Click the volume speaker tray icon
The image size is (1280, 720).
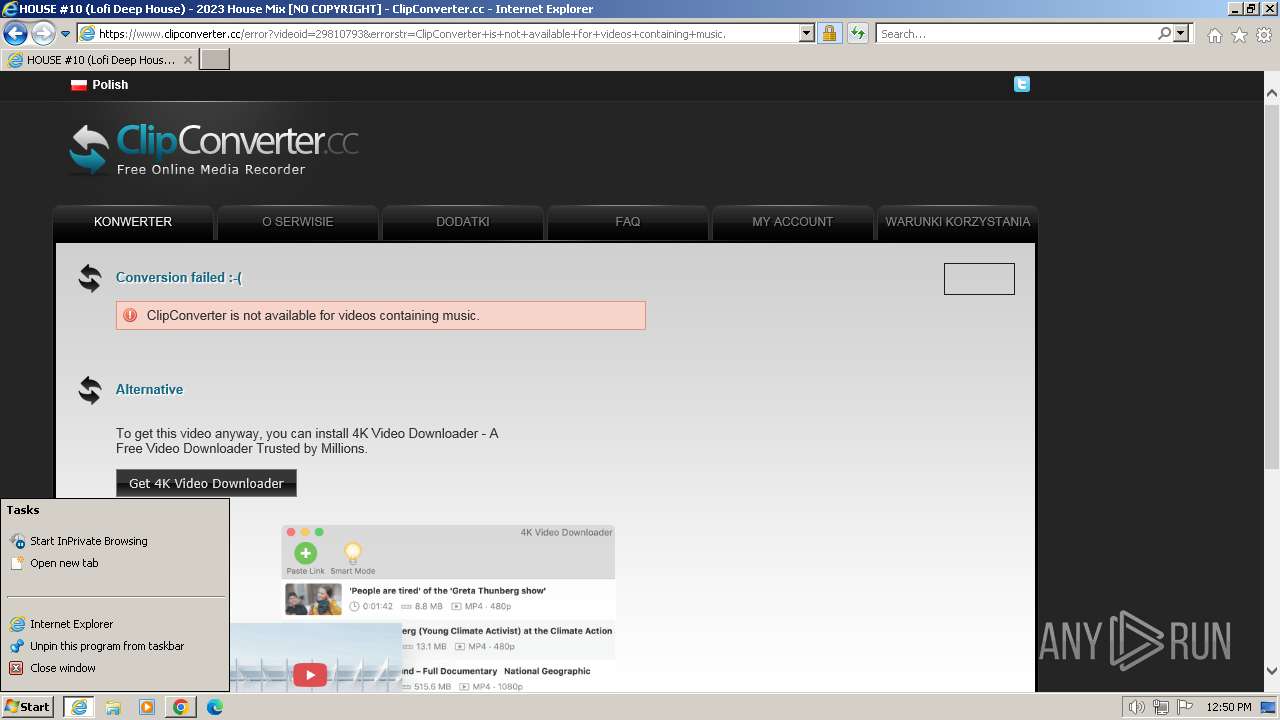pos(1137,707)
